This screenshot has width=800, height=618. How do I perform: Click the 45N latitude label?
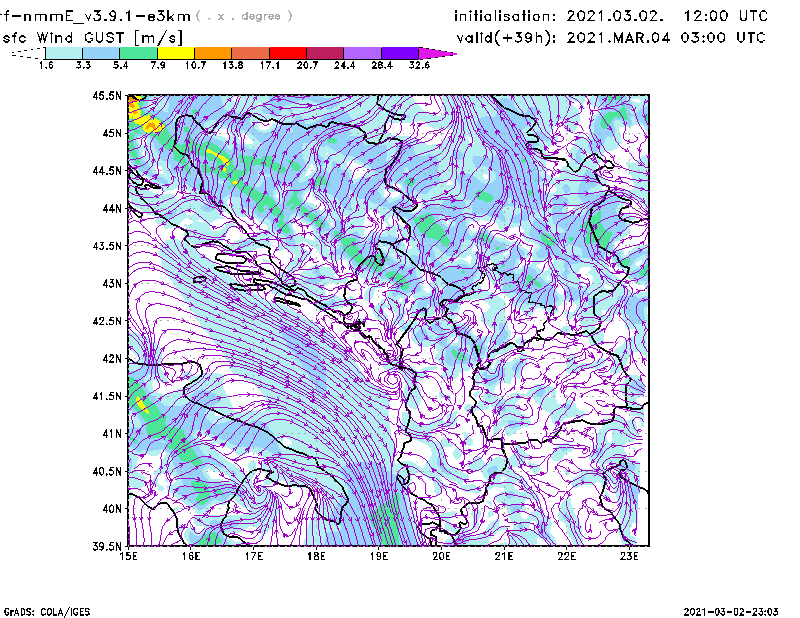[x=112, y=133]
